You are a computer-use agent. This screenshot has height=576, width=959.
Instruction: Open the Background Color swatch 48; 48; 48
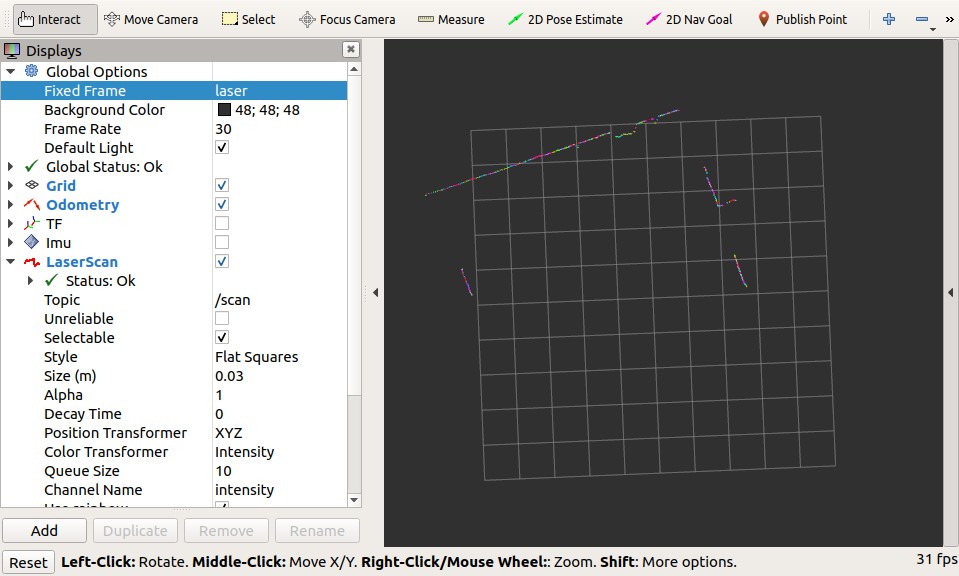click(x=224, y=110)
